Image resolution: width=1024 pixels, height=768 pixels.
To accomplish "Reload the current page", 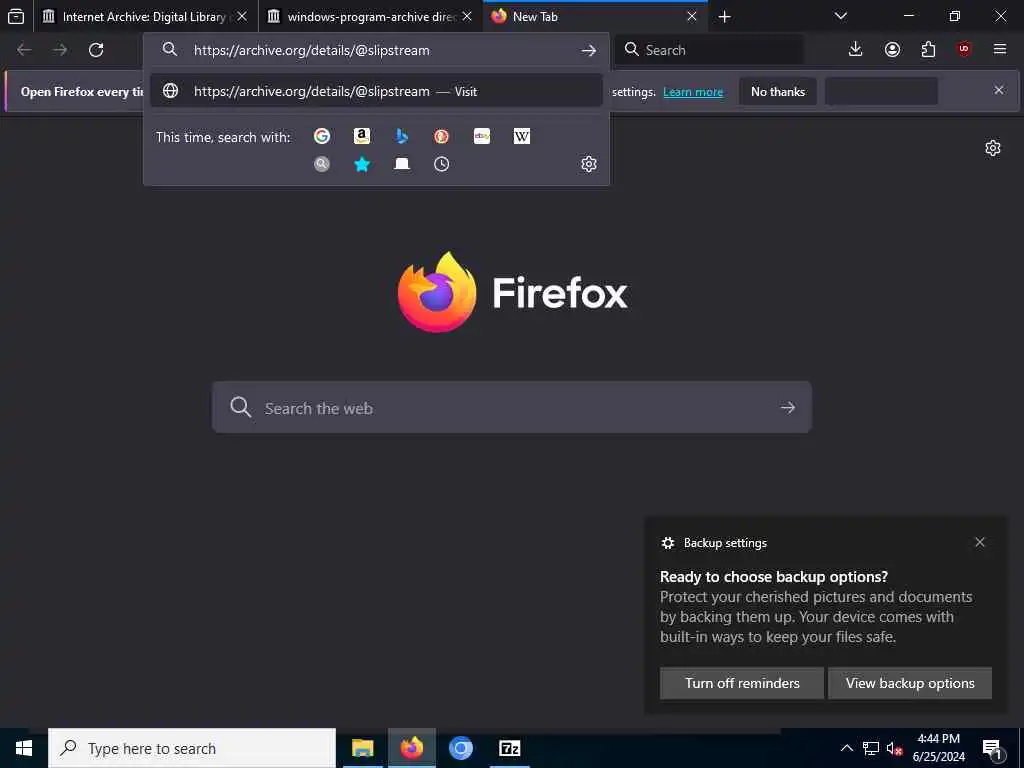I will (x=96, y=50).
